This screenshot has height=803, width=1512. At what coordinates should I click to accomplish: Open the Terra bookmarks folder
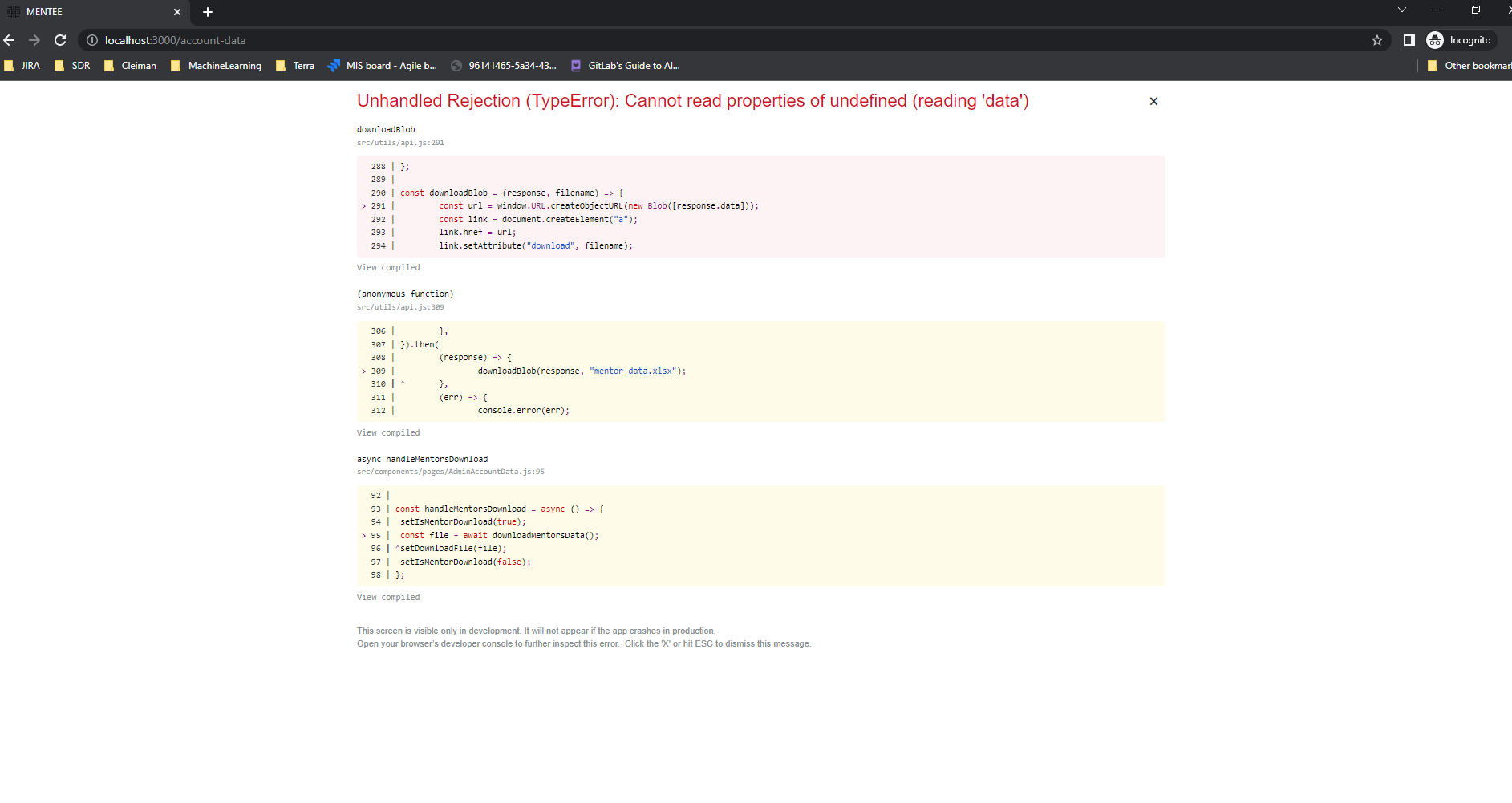point(295,65)
